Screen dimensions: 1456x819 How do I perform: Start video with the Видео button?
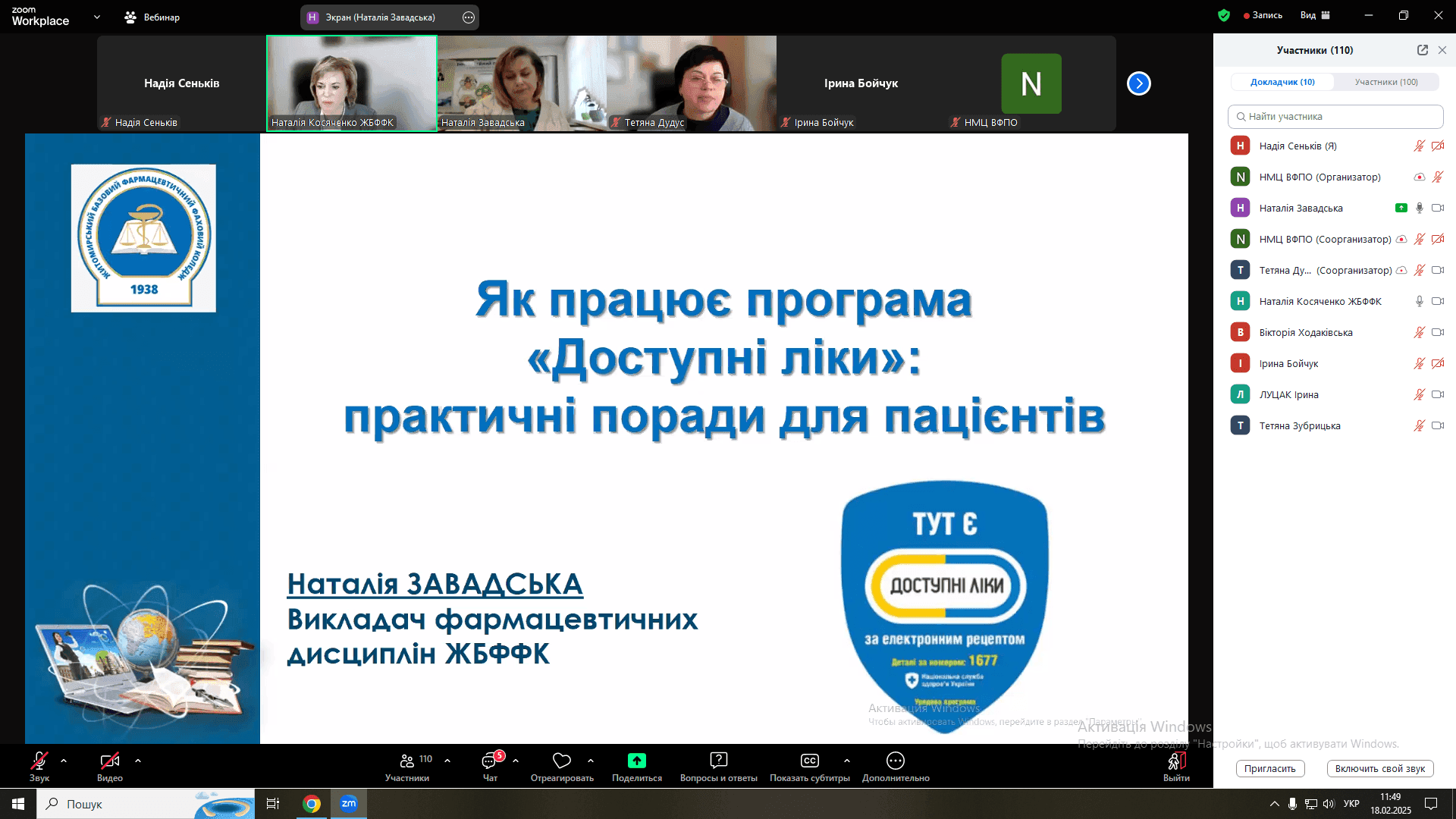click(110, 766)
